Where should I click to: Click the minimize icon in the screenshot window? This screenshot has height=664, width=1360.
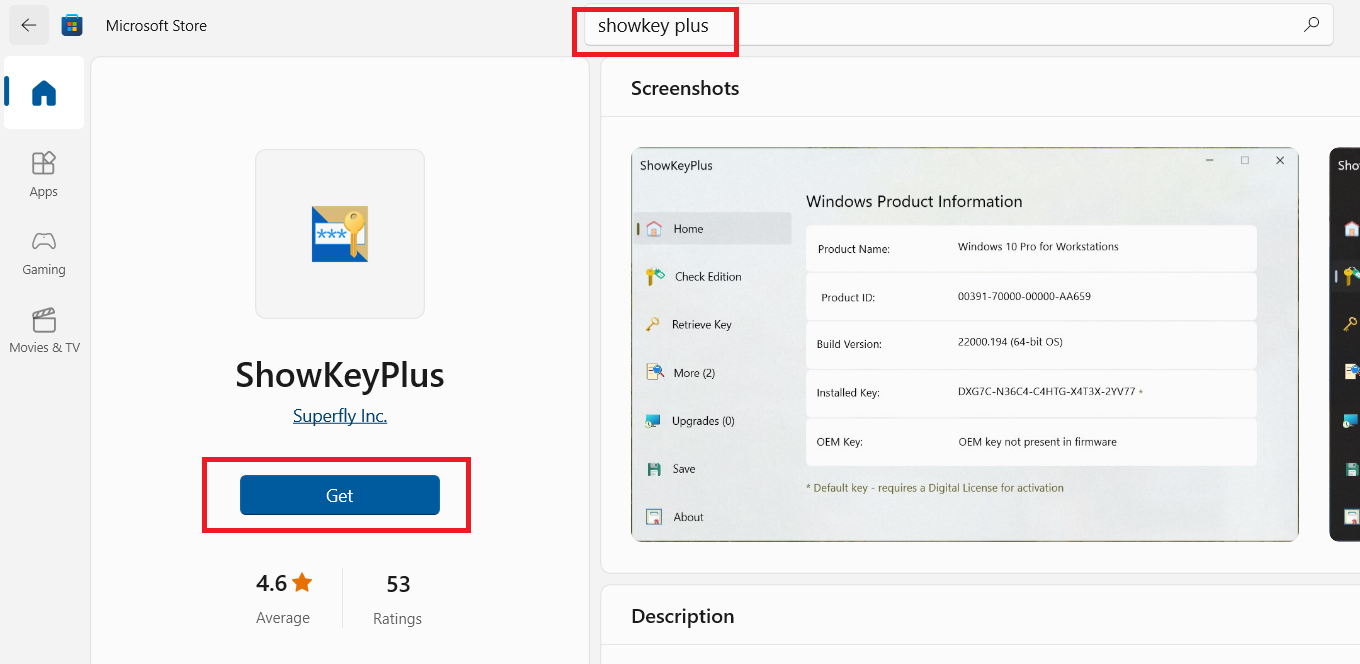[x=1210, y=161]
